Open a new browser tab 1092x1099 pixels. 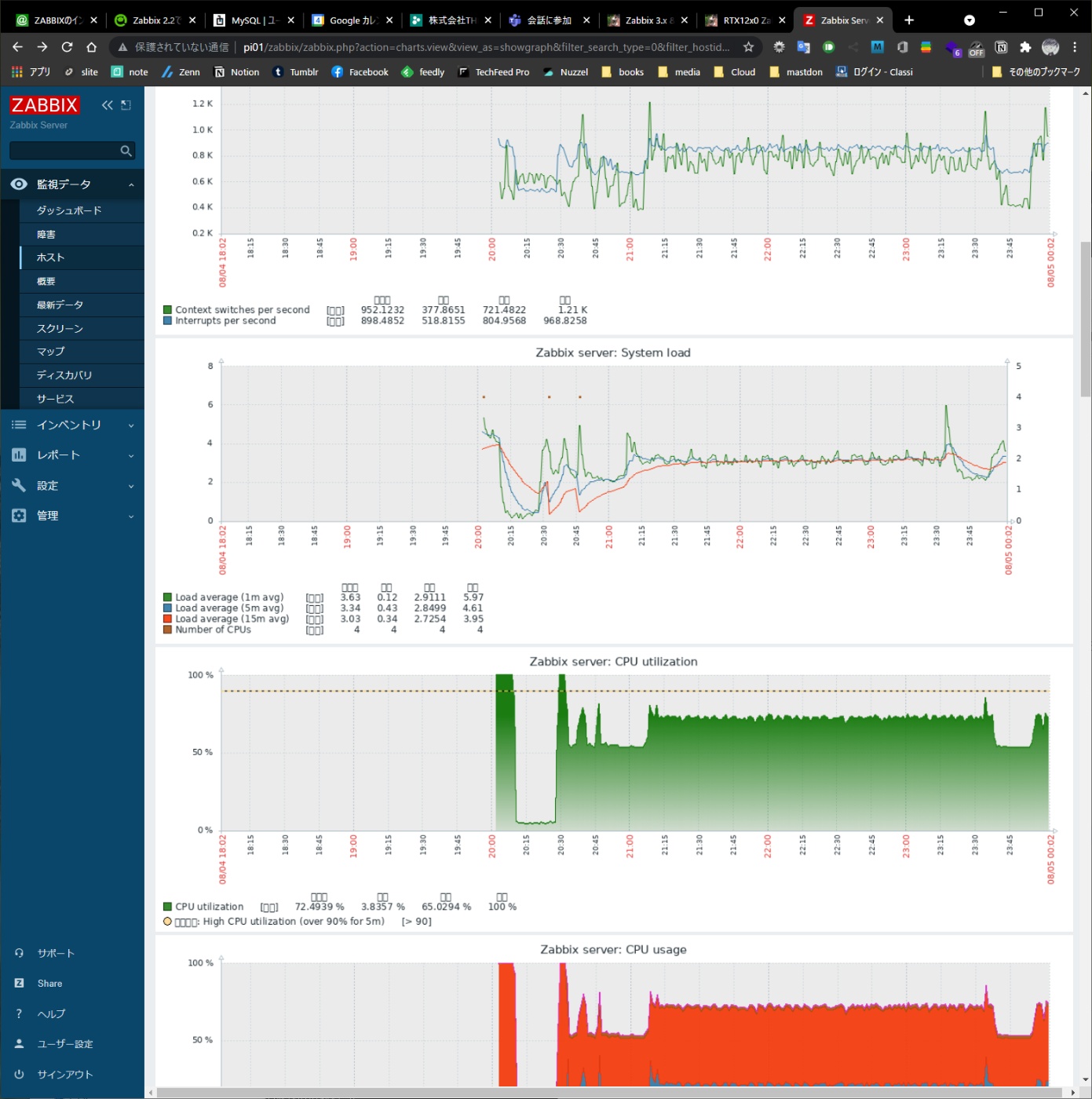(909, 20)
